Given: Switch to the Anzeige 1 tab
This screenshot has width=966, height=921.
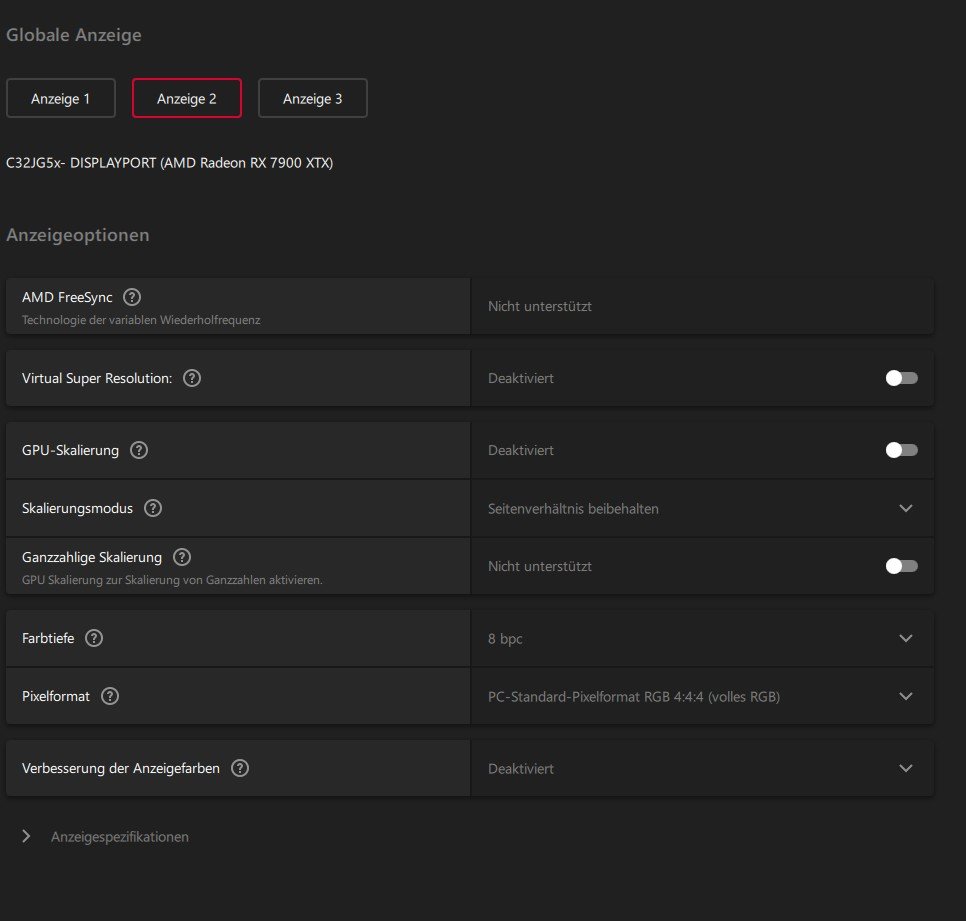Looking at the screenshot, I should pyautogui.click(x=61, y=99).
